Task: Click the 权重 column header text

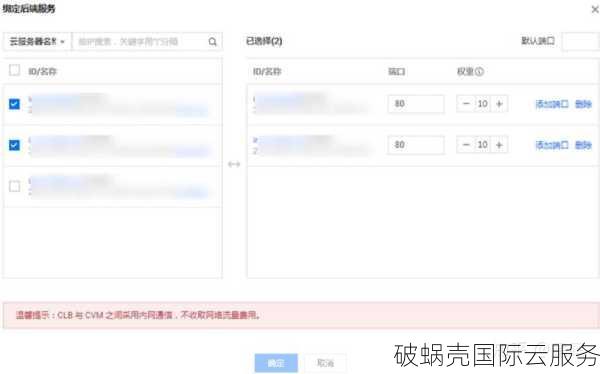Action: [x=466, y=72]
